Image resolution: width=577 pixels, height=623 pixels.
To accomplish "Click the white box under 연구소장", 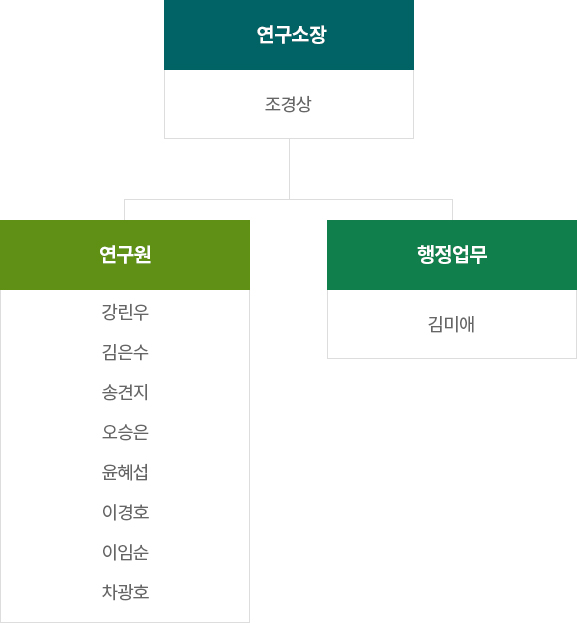I will [289, 104].
